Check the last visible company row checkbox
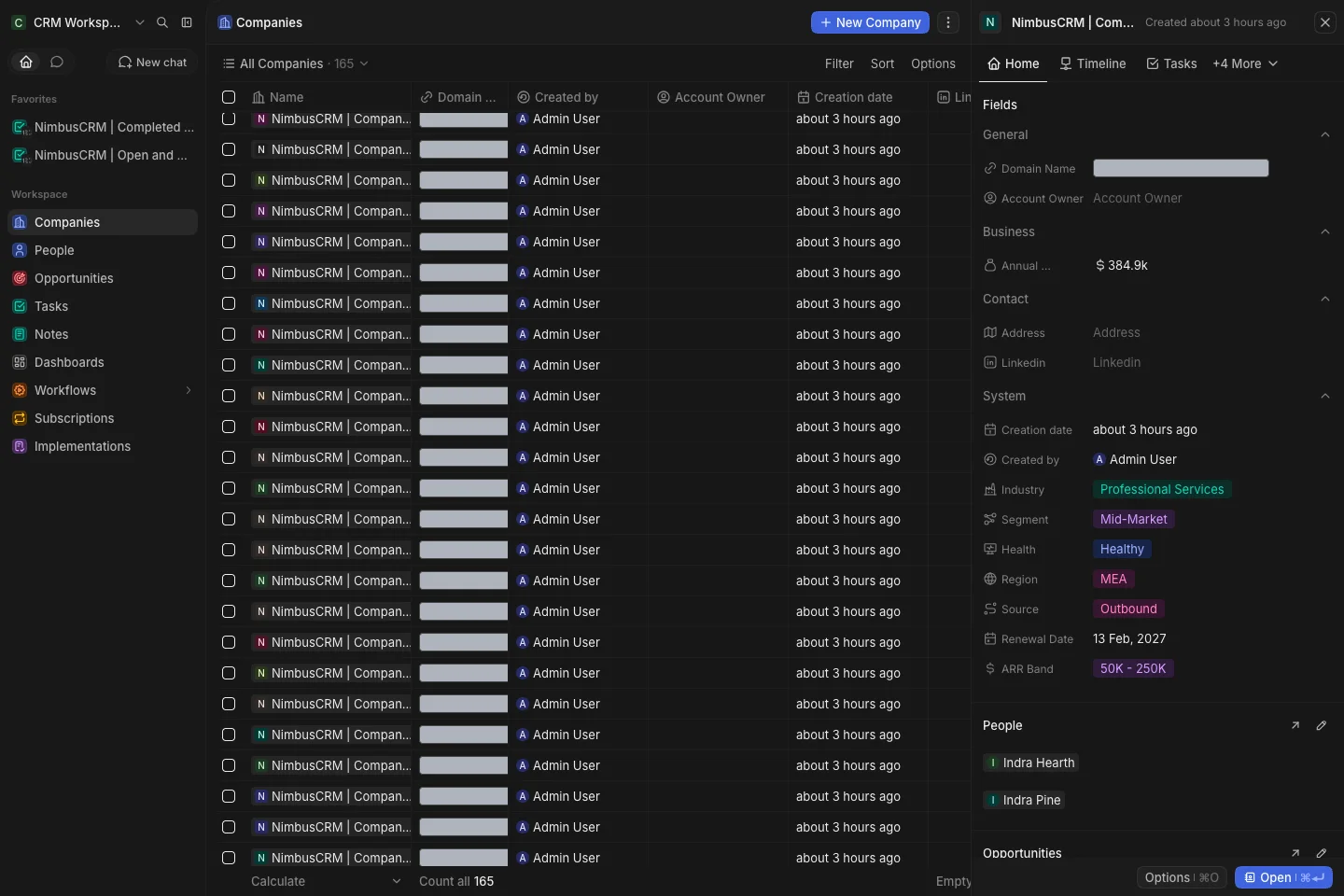The image size is (1344, 896). click(229, 858)
